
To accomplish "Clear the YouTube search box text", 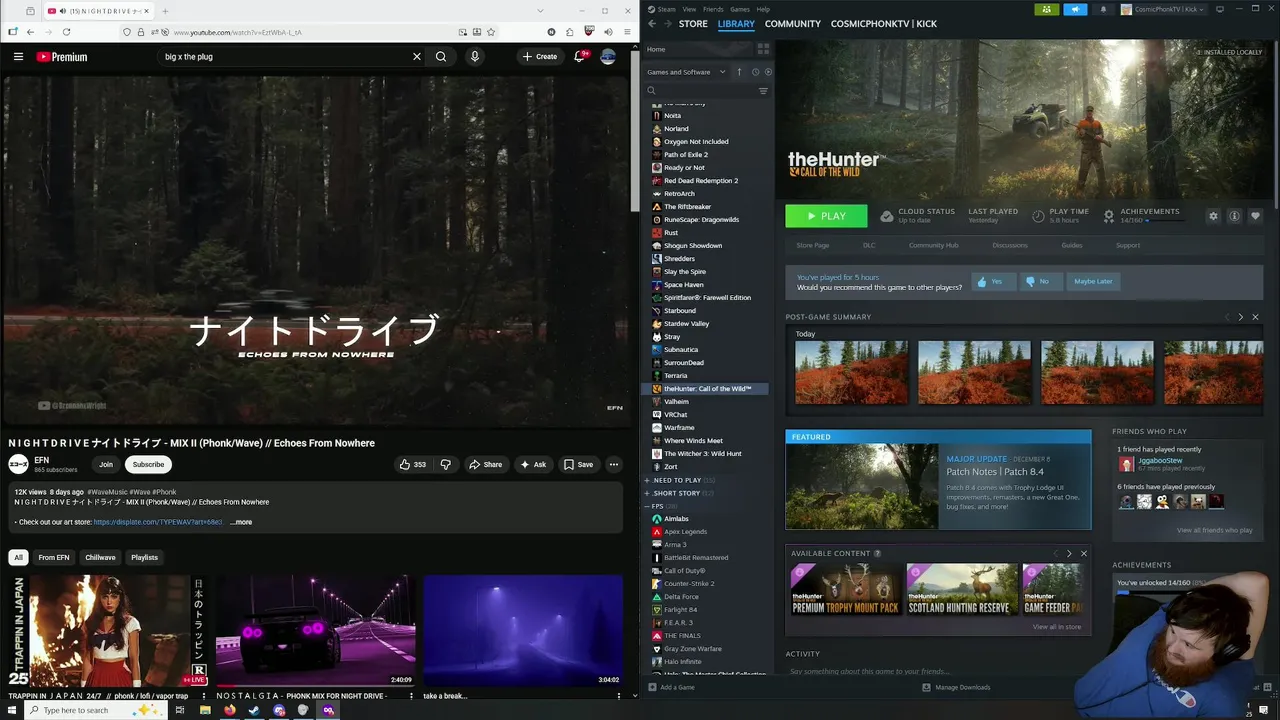I will click(x=417, y=57).
